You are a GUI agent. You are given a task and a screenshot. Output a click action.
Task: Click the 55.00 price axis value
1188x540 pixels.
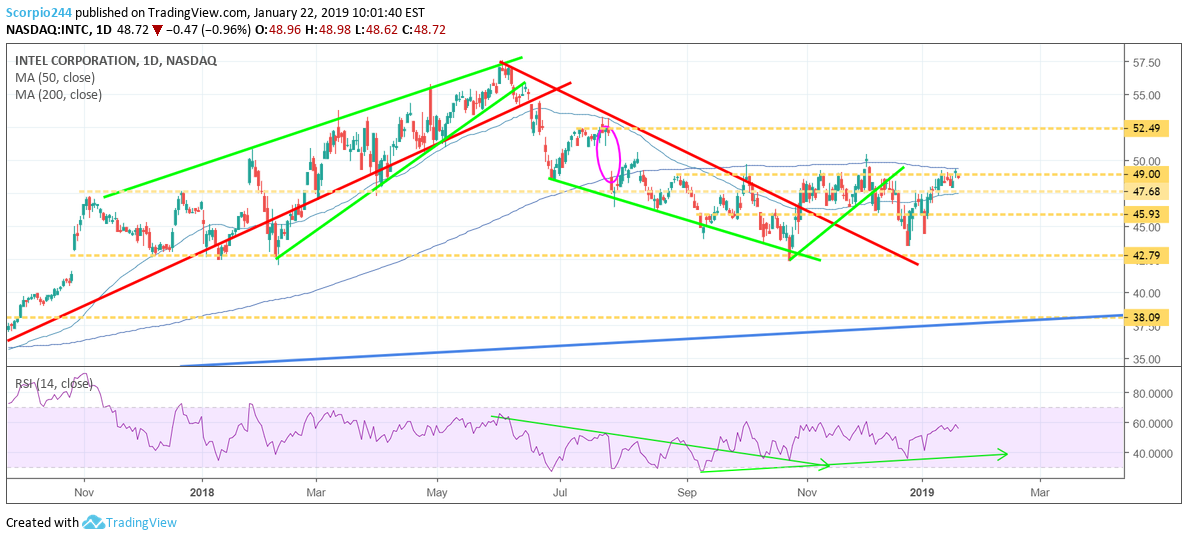pyautogui.click(x=1148, y=95)
